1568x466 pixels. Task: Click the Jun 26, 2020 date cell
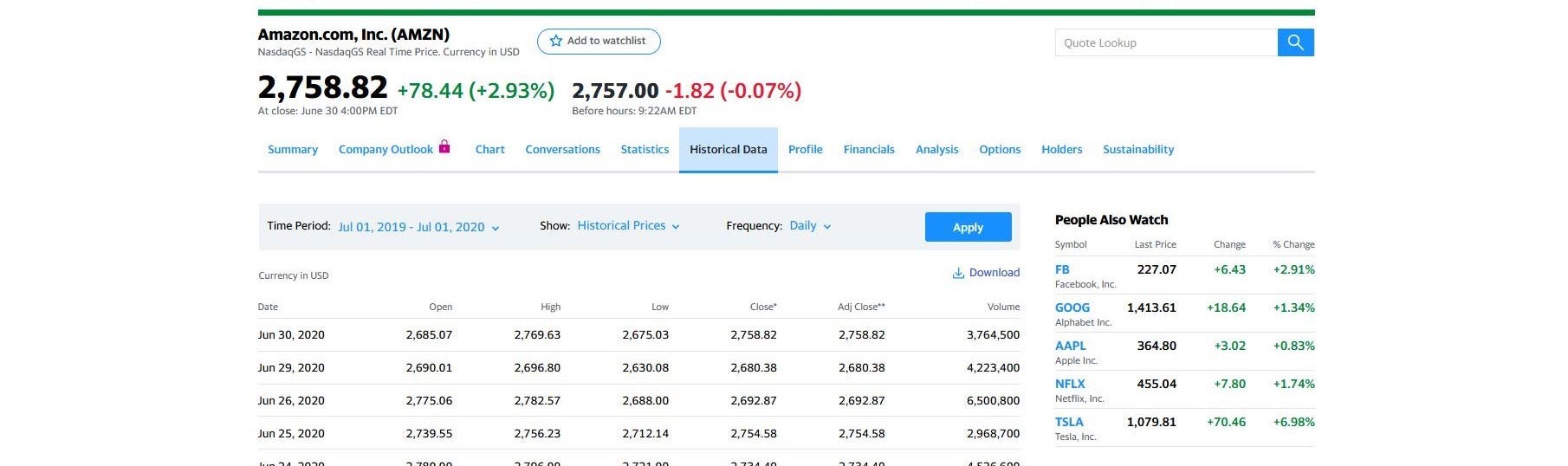pos(291,400)
